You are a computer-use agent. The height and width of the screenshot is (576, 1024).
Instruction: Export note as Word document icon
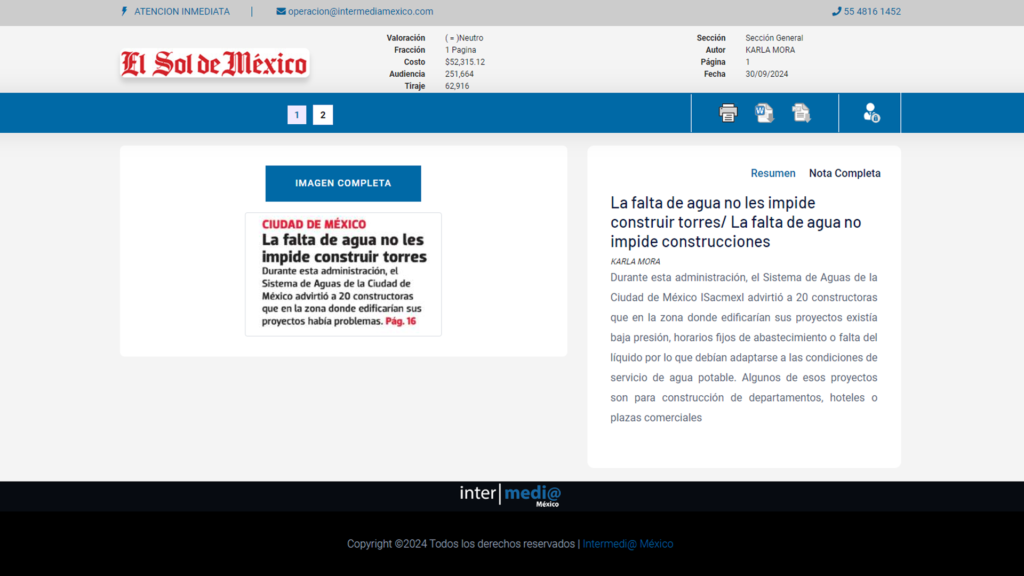[x=764, y=113]
